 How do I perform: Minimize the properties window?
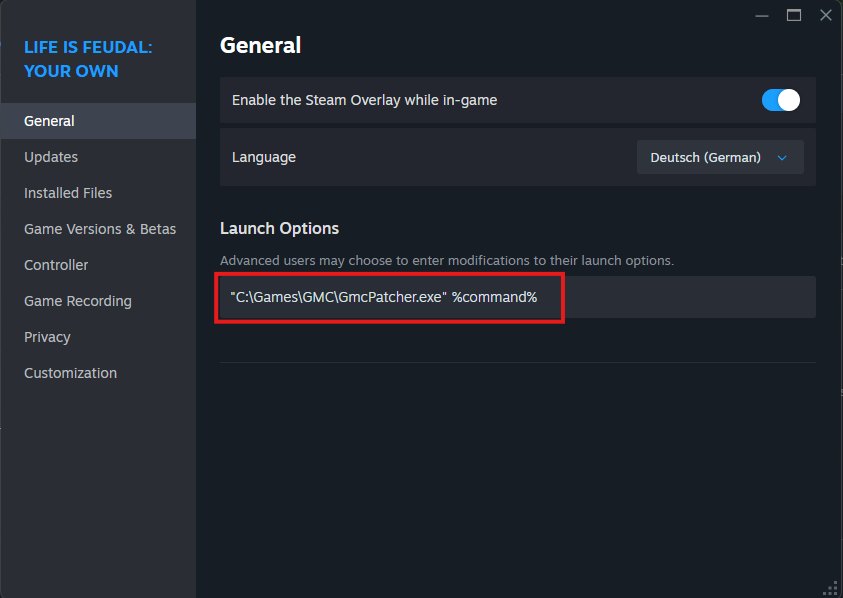(x=762, y=16)
